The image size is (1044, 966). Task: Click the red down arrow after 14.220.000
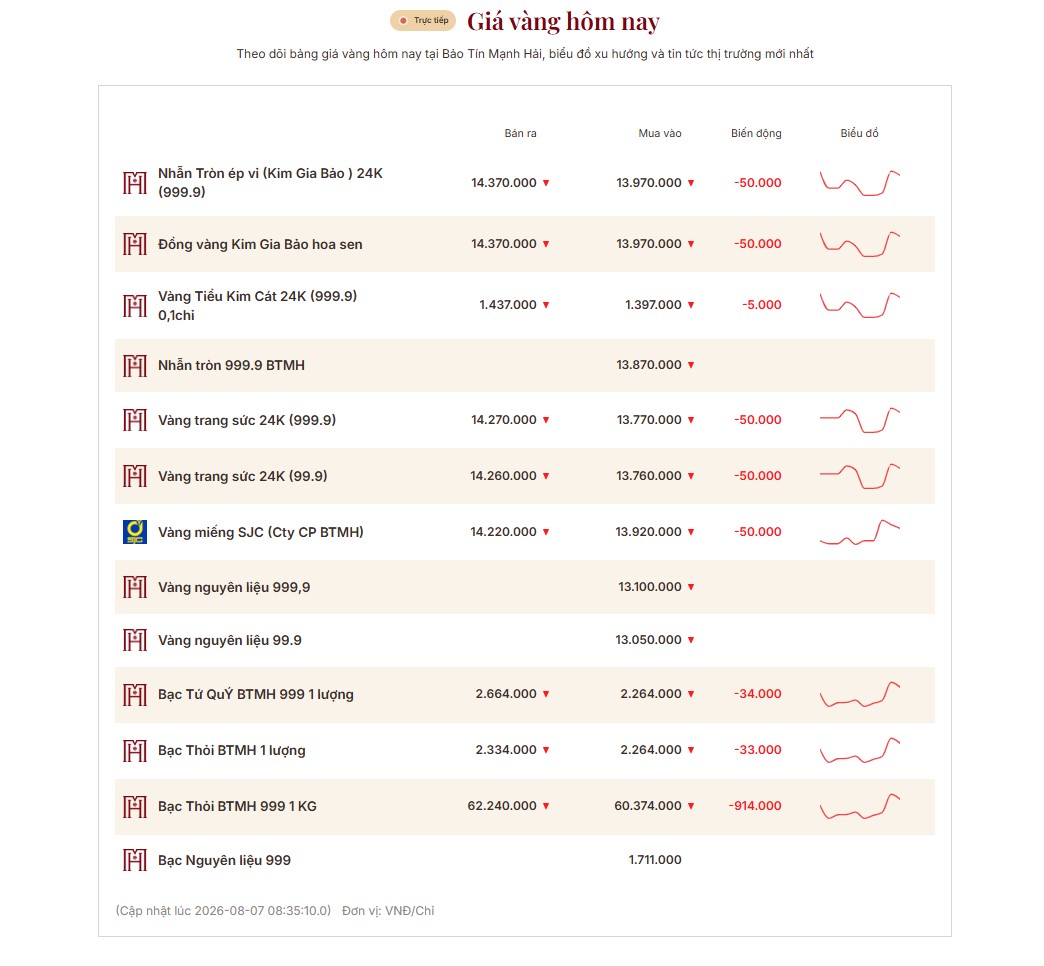[546, 532]
